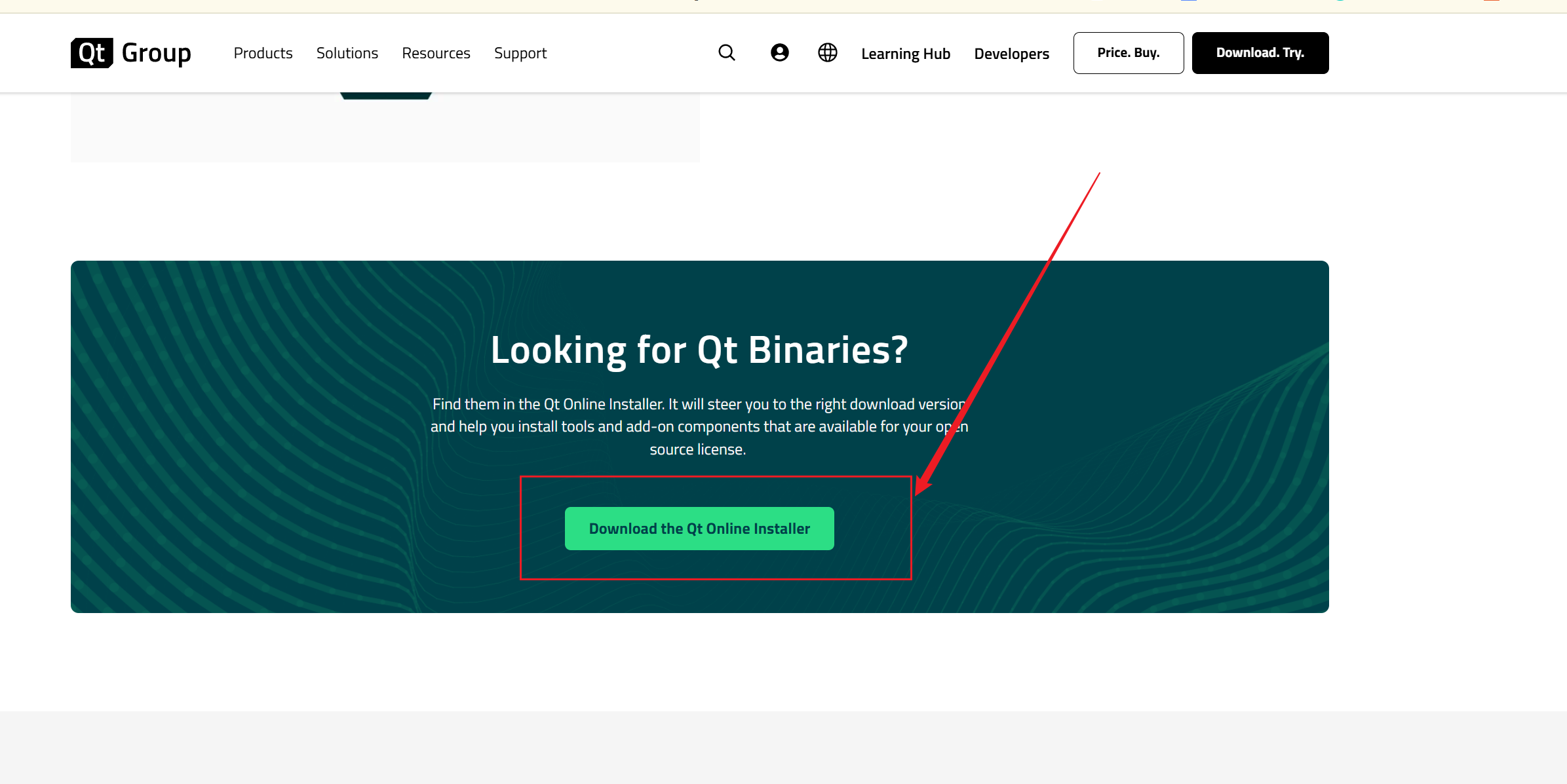
Task: Open the Products menu
Action: point(263,53)
